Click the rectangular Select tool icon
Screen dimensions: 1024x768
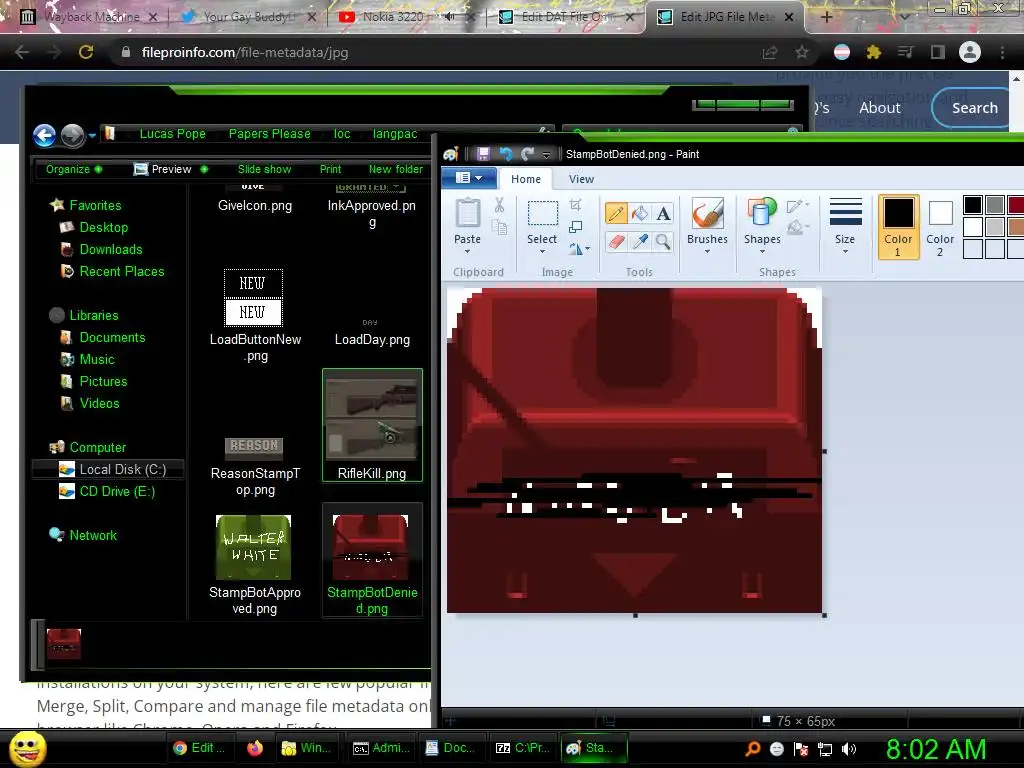(543, 214)
